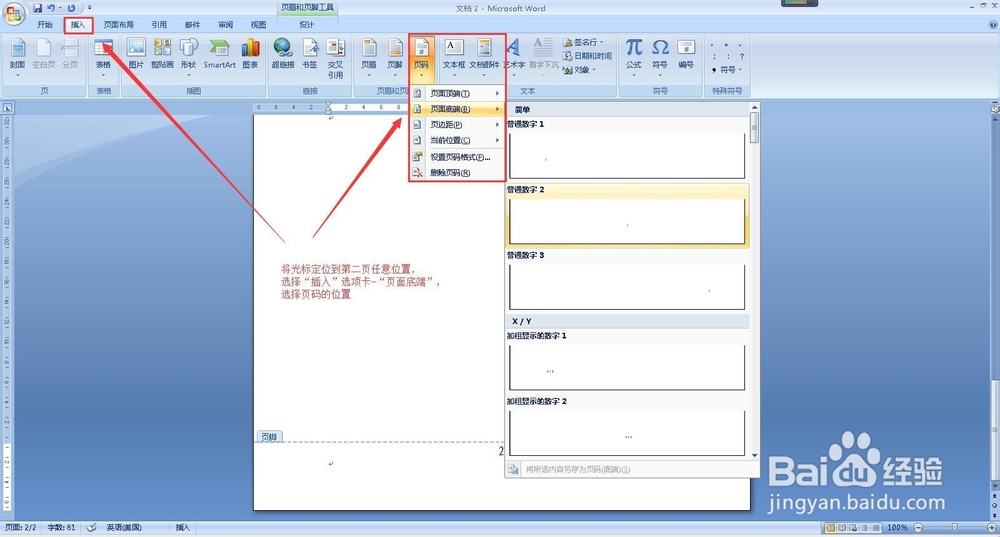
Task: Select Plain Number 2 (普通数字 2) thumbnail
Action: (x=627, y=221)
